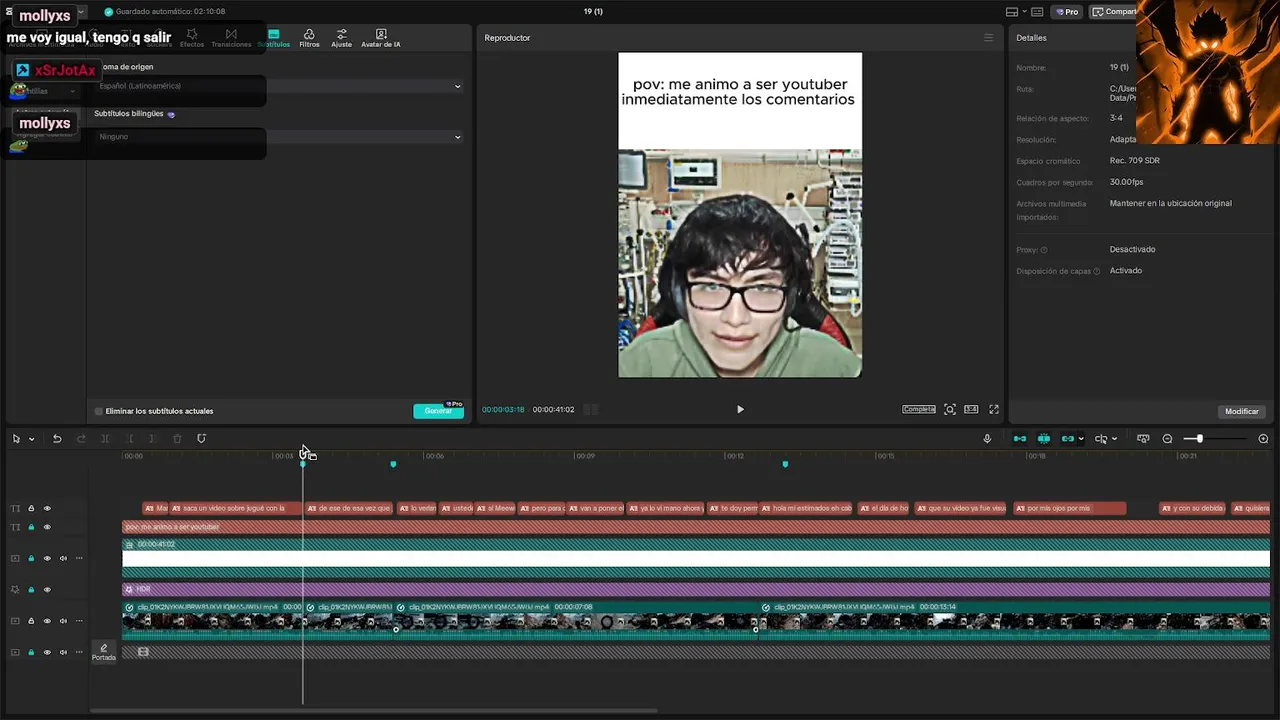The image size is (1280, 720).
Task: Undo the last edit
Action: tap(57, 439)
